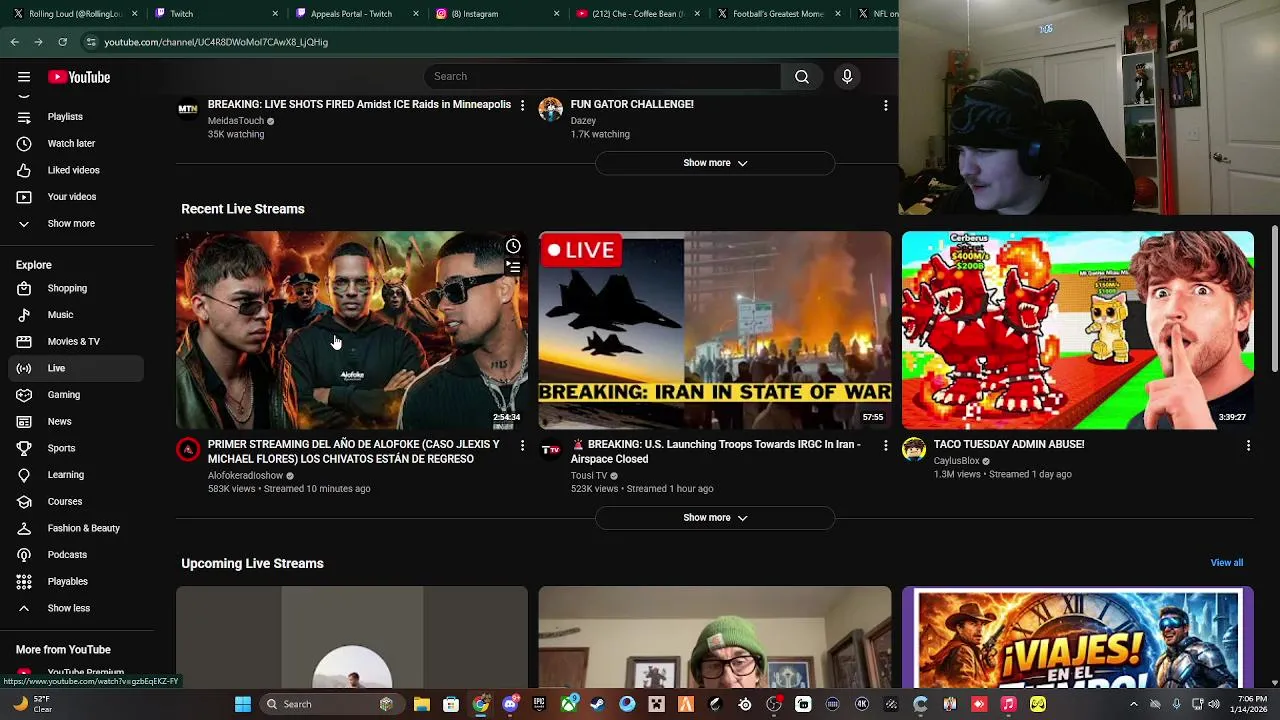Open more options for FUN GATOR CHALLENGE
Image resolution: width=1280 pixels, height=720 pixels.
(885, 105)
